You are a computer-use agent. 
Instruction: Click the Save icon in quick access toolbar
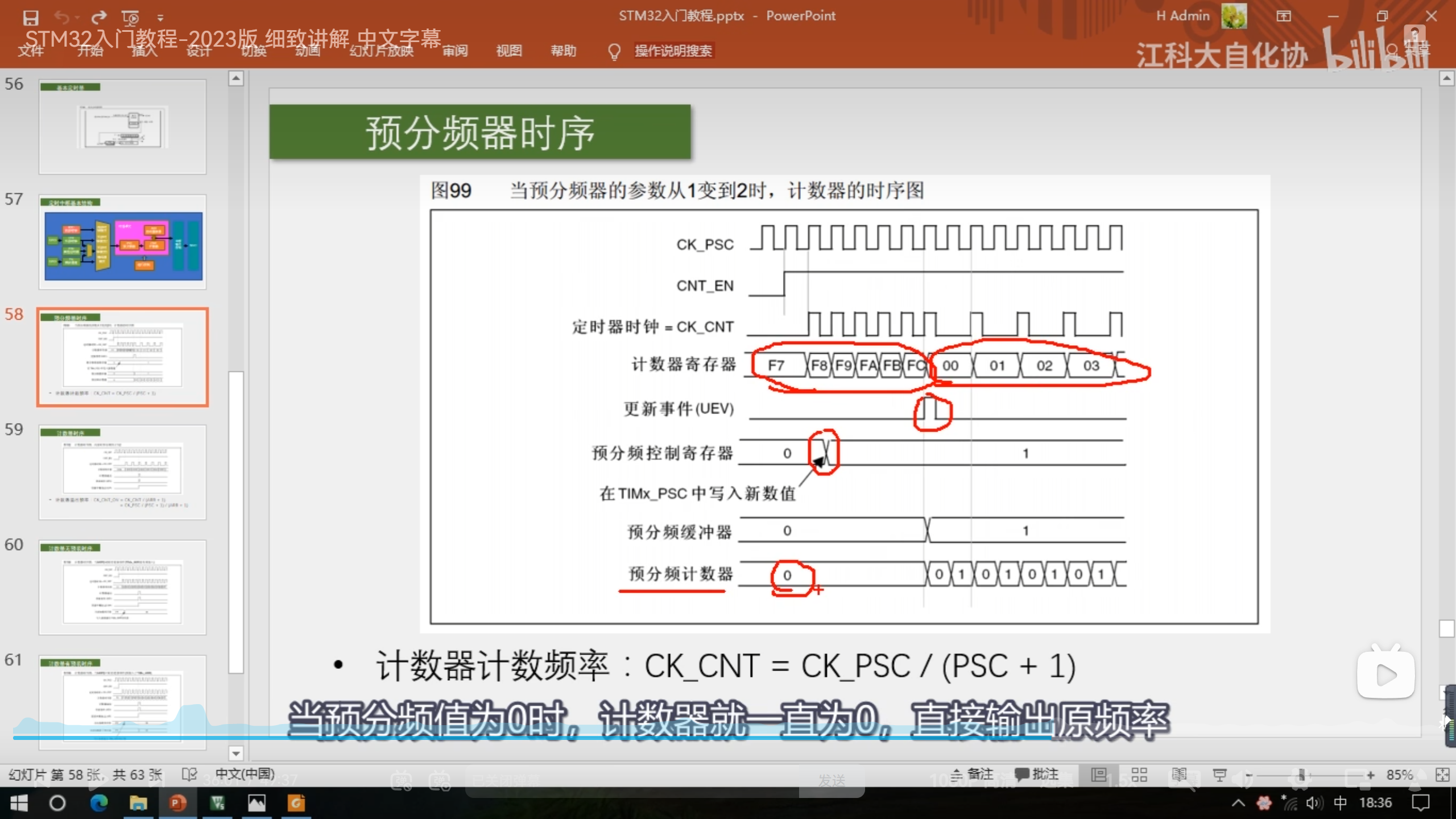(x=31, y=18)
